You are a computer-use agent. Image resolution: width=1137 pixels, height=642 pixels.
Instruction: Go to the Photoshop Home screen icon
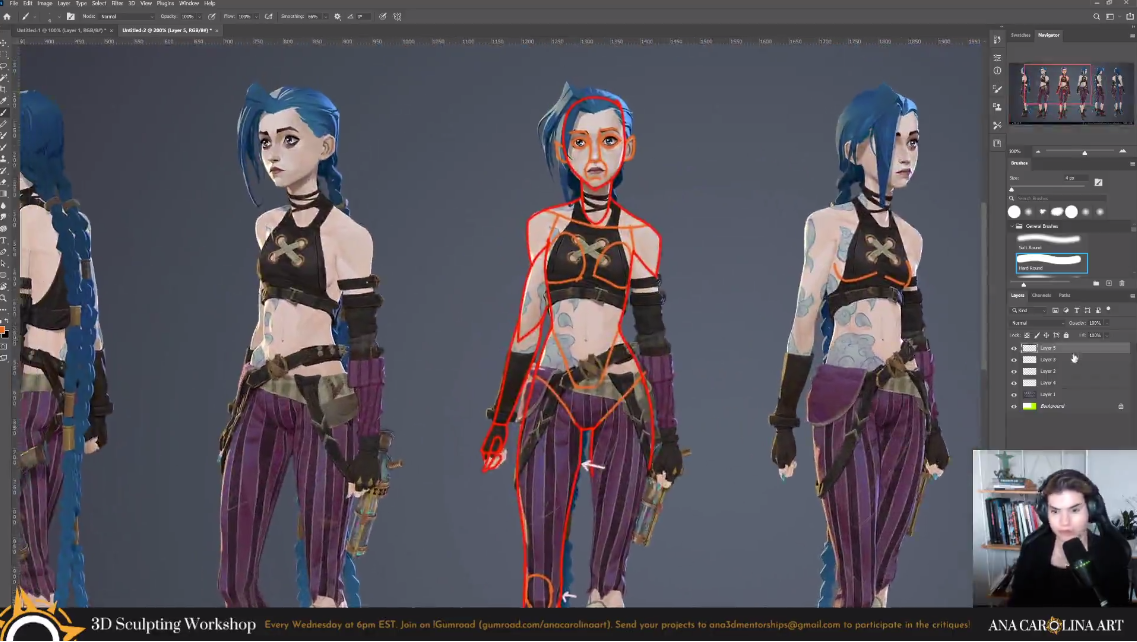tap(7, 16)
